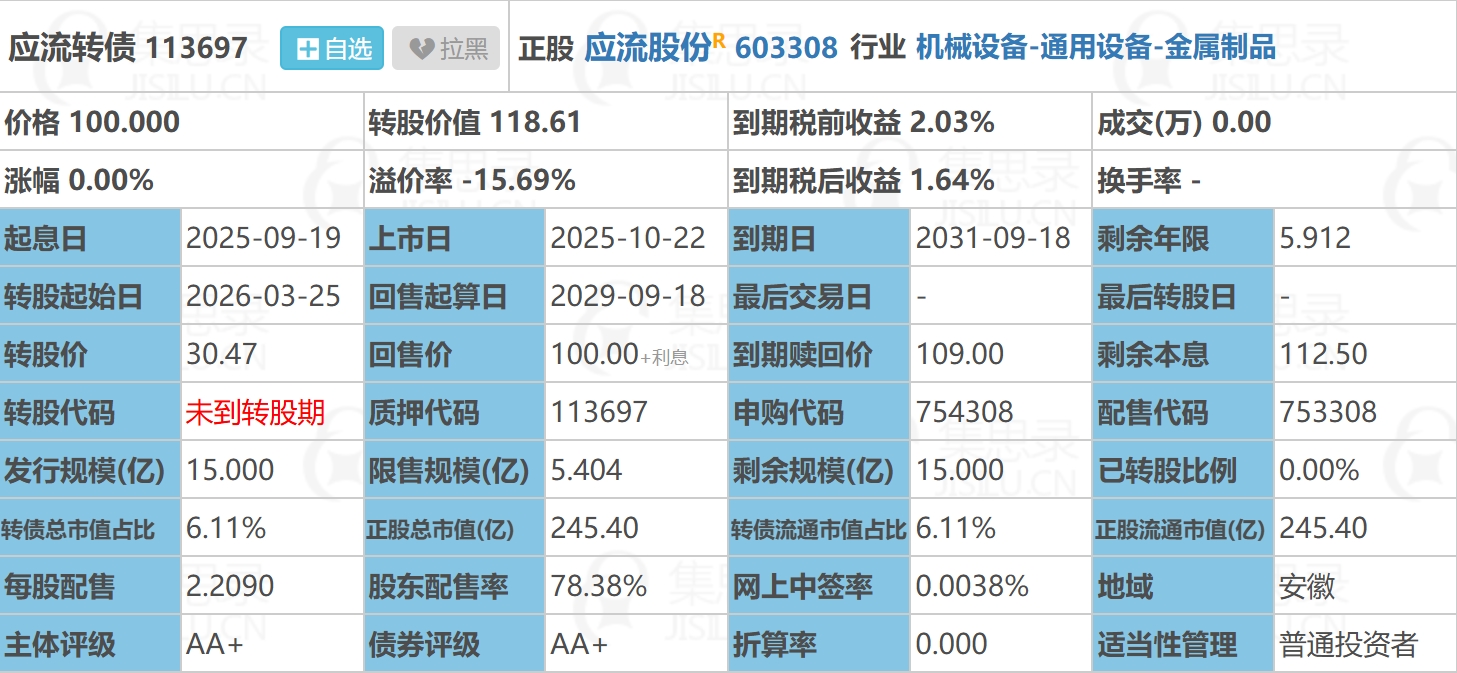
Task: Select the 换手率 cell
Action: click(x=1275, y=180)
